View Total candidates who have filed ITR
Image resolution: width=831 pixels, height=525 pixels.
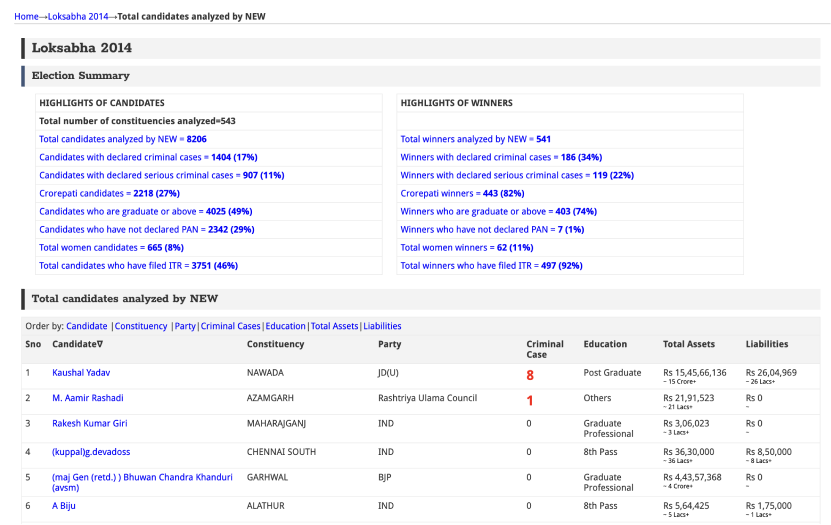[138, 265]
